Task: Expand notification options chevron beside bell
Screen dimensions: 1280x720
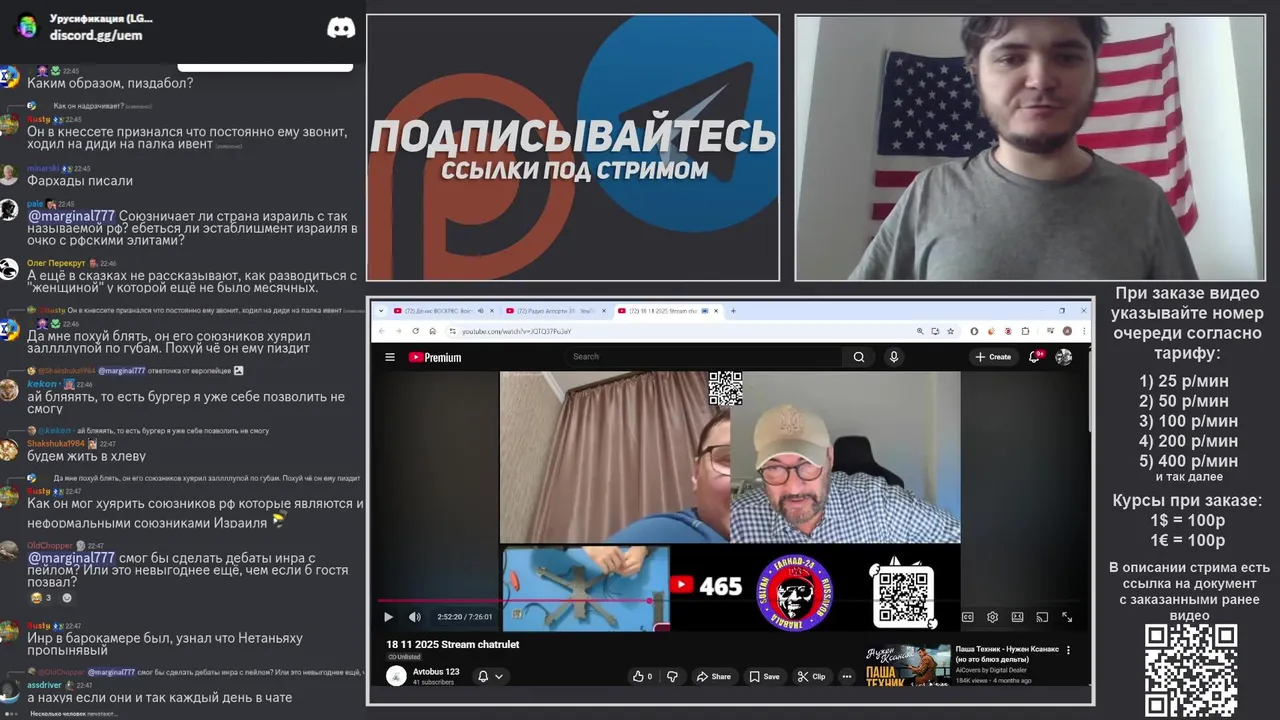Action: [x=499, y=676]
